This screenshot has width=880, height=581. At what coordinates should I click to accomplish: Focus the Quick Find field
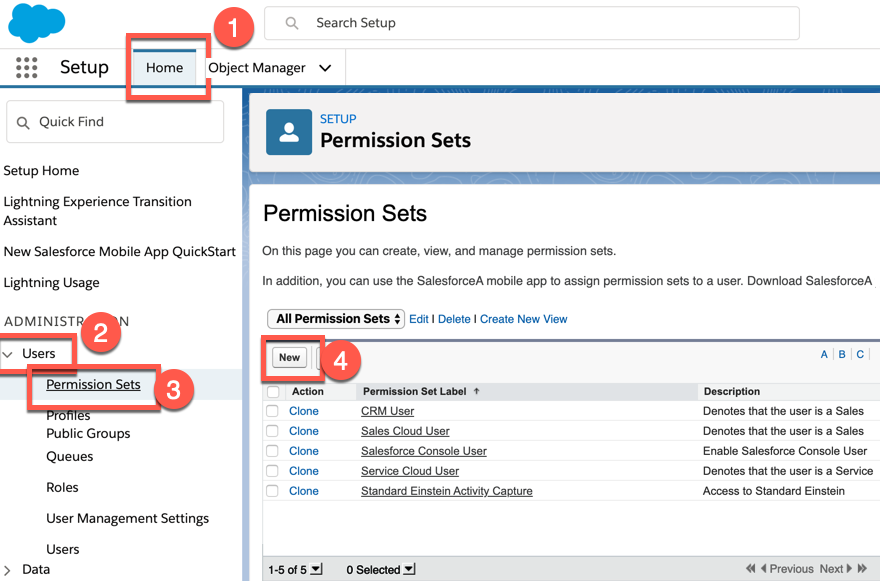point(115,122)
